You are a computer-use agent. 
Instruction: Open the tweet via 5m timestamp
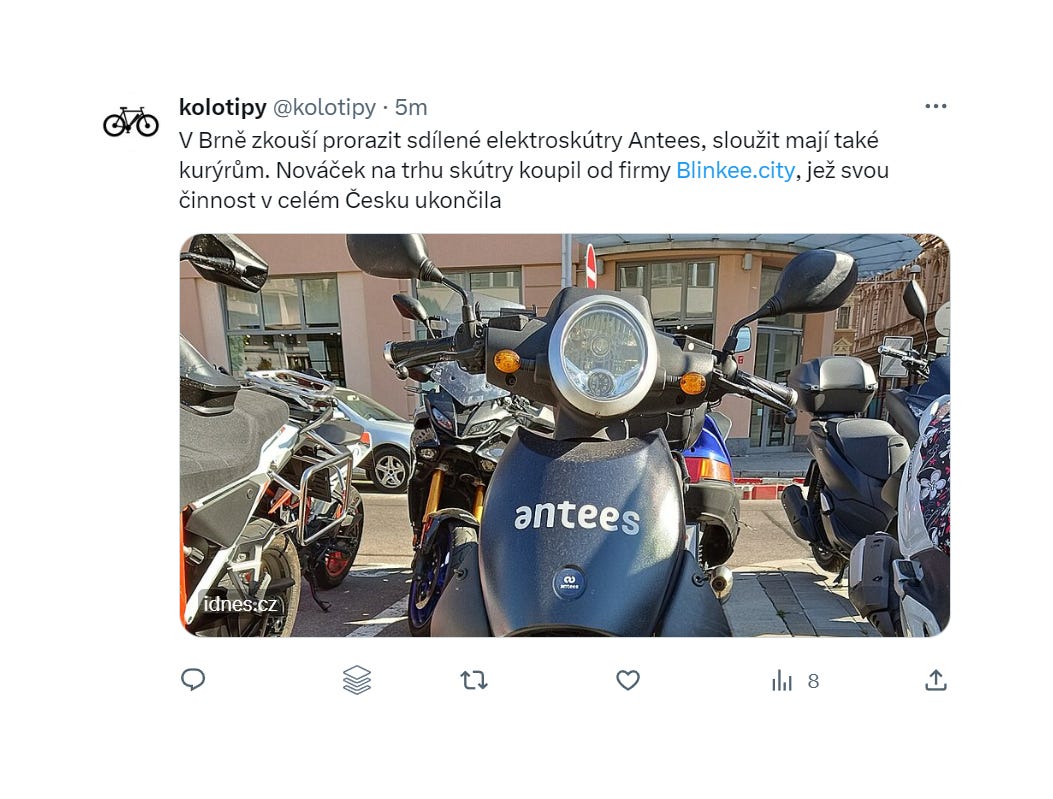[411, 107]
